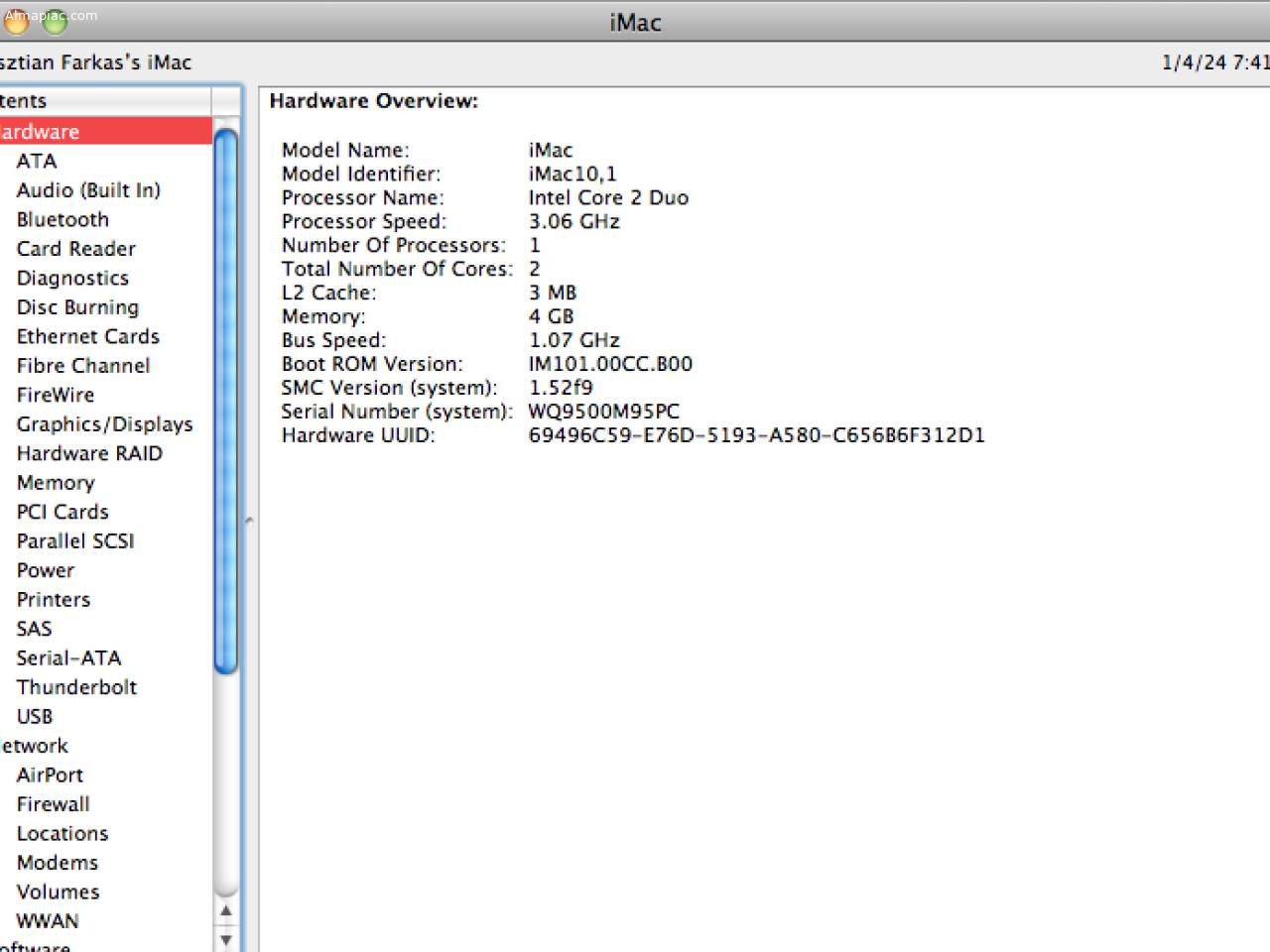
Task: Click the window's green zoom button
Action: coord(55,20)
